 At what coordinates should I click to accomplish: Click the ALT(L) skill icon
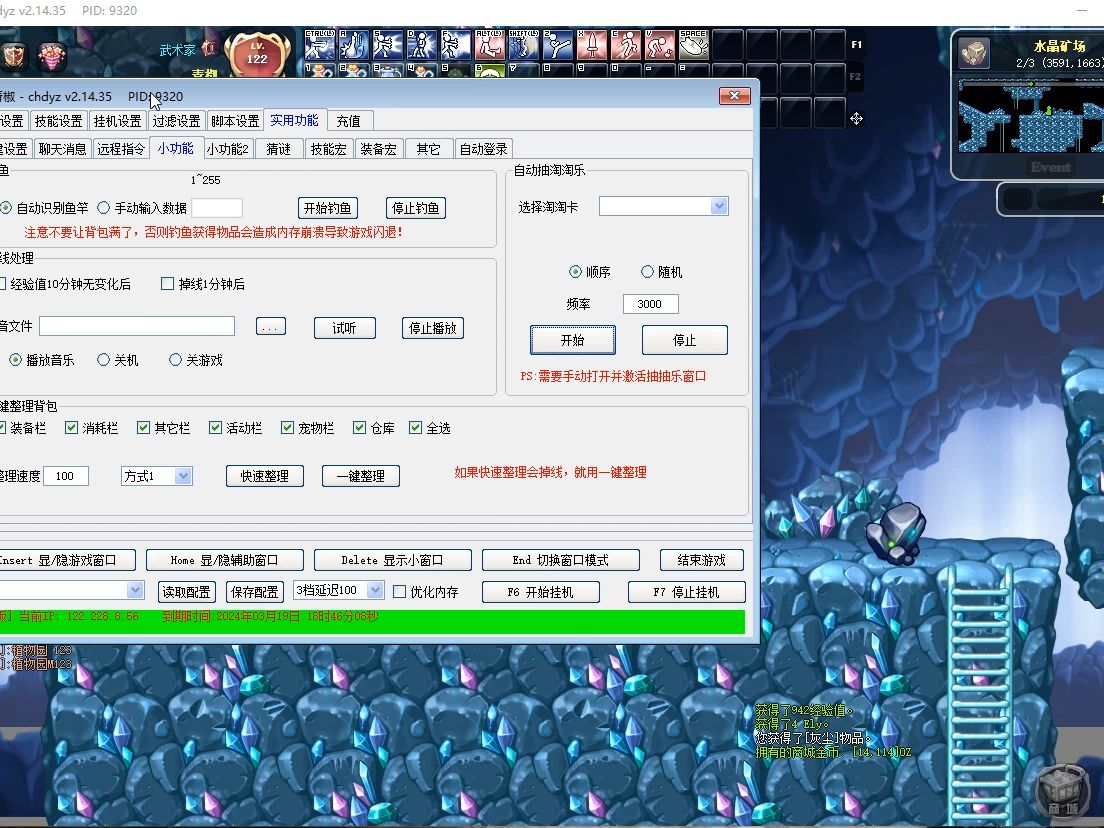pyautogui.click(x=489, y=44)
